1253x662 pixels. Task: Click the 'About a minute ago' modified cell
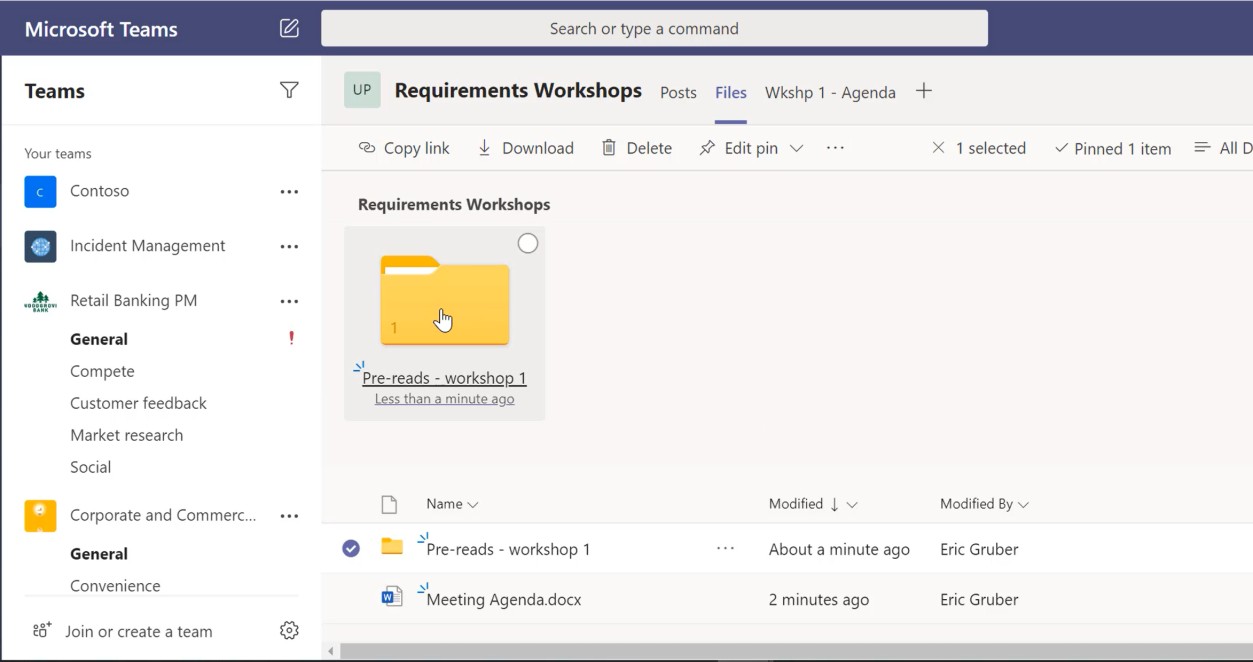(839, 549)
